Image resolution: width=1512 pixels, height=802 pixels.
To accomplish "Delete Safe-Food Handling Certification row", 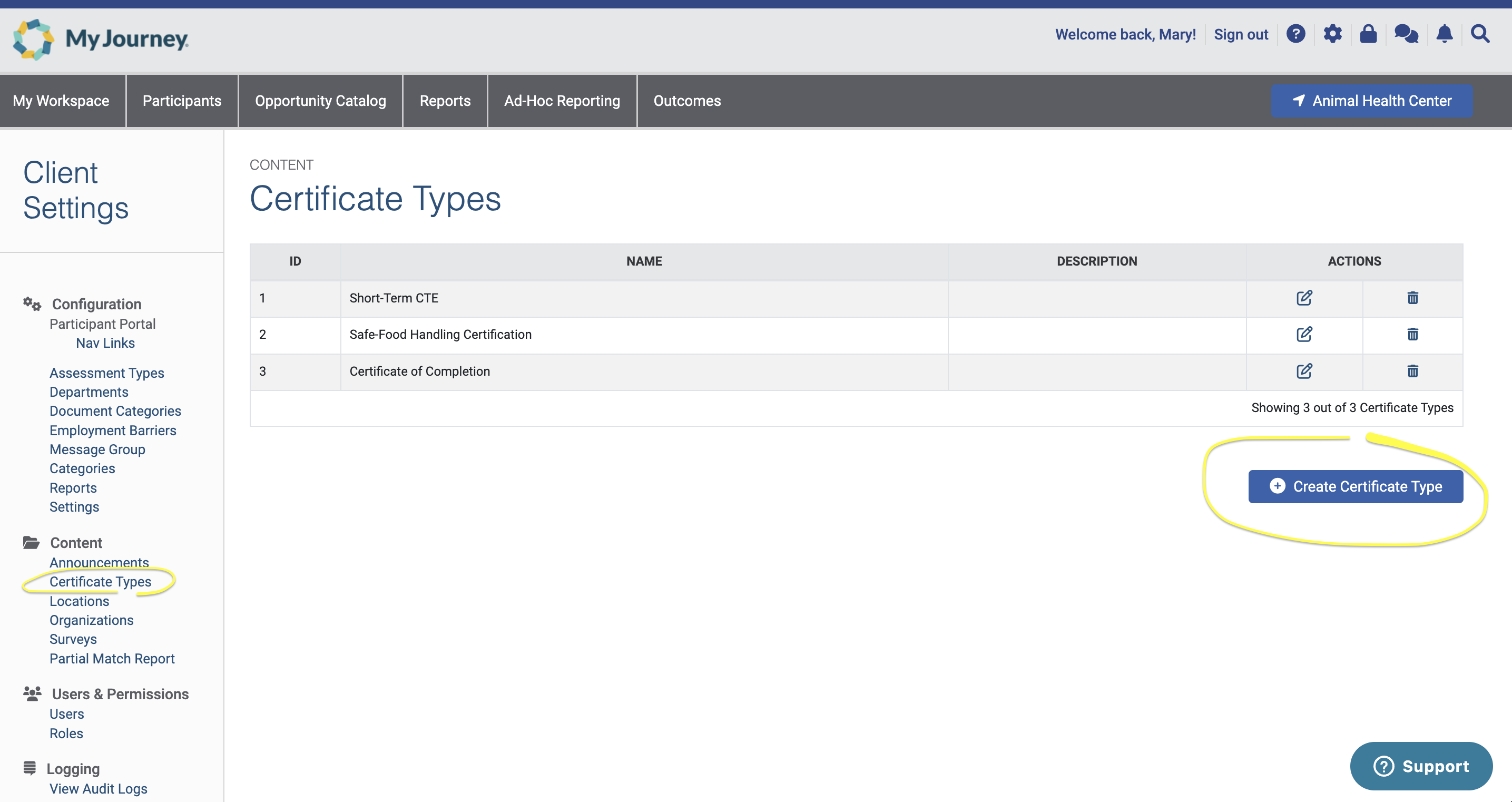I will coord(1412,335).
